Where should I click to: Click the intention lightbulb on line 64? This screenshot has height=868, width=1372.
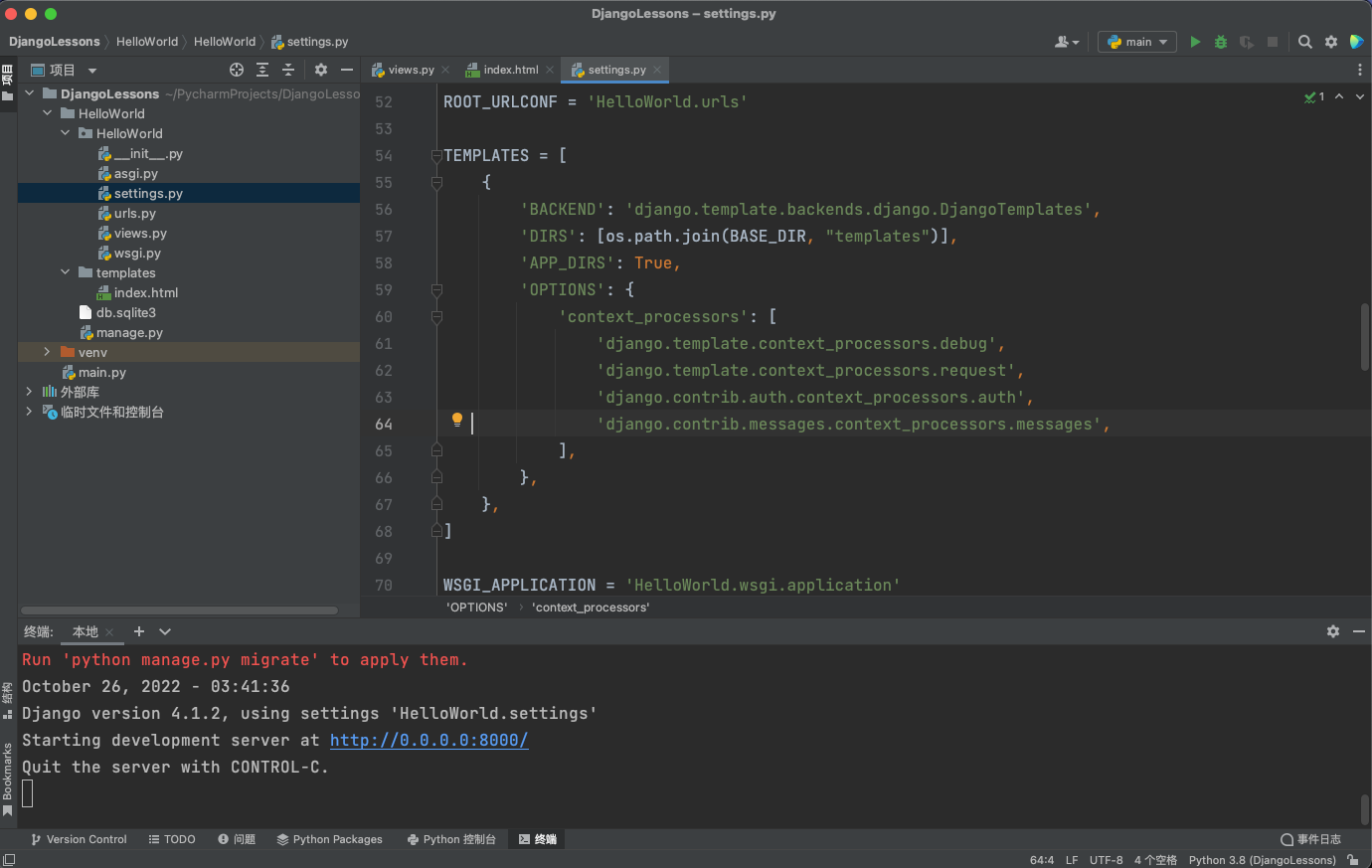click(x=457, y=420)
